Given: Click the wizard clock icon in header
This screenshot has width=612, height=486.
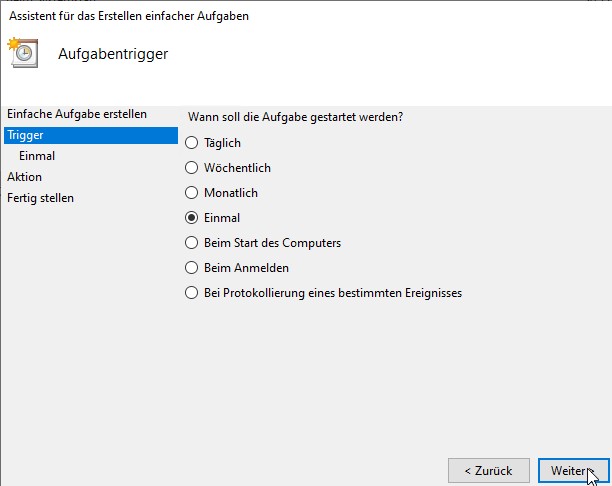Looking at the screenshot, I should coord(23,53).
